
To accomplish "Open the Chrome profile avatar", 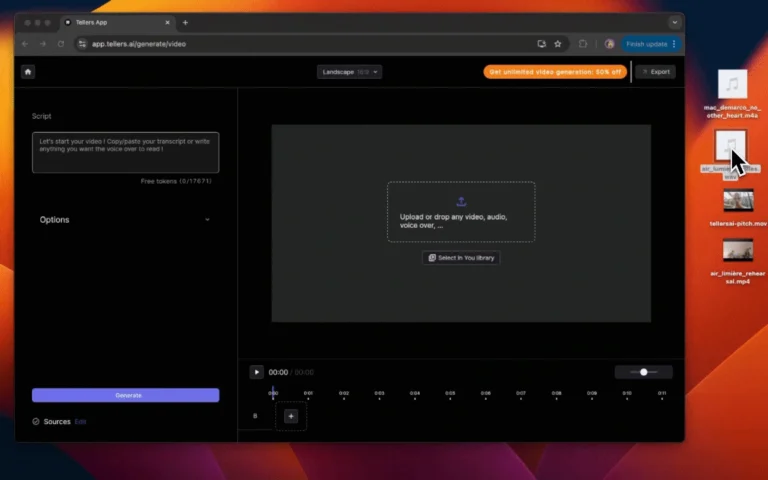I will pyautogui.click(x=610, y=44).
